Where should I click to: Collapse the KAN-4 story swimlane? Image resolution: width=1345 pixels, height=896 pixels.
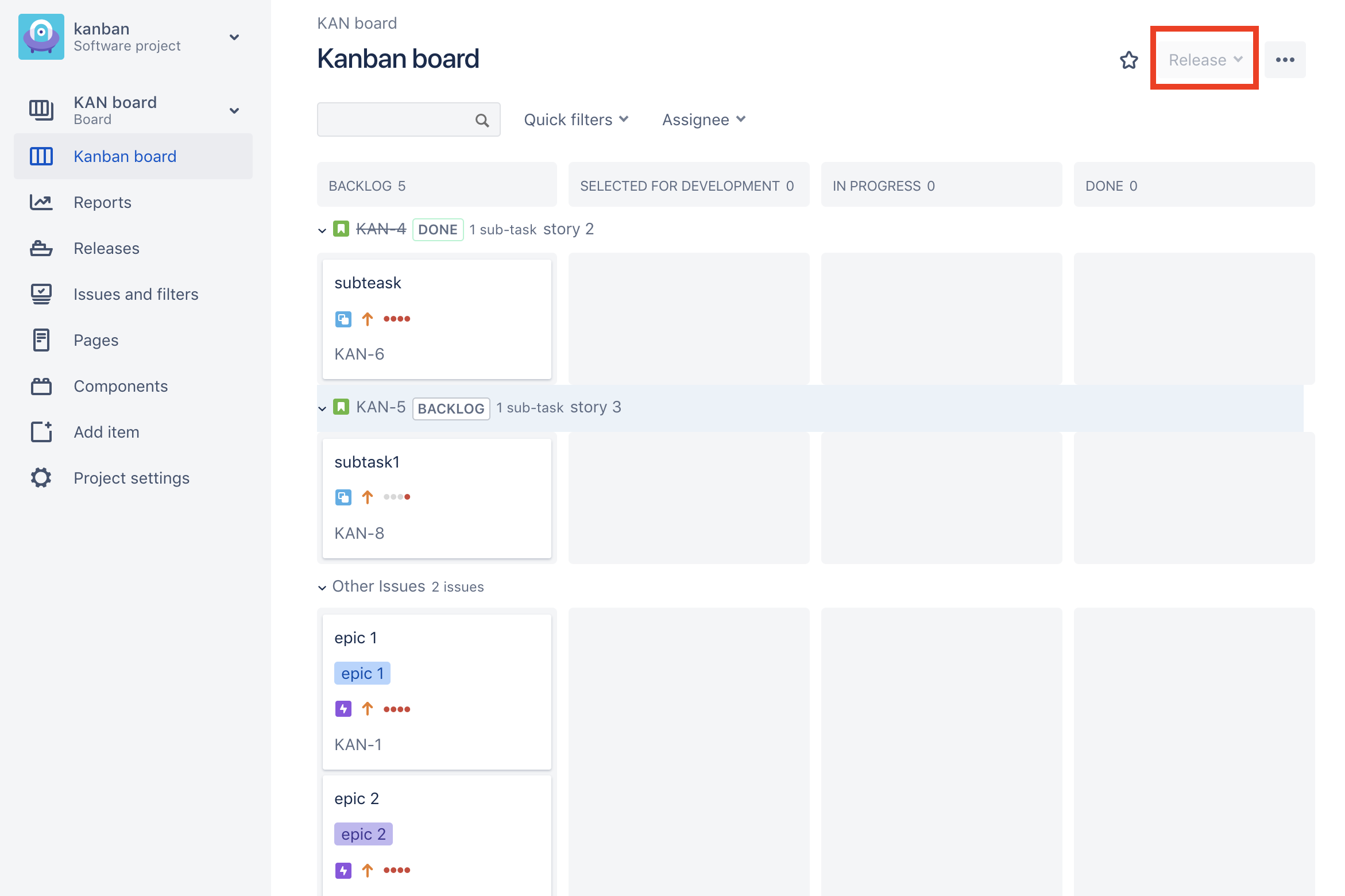[x=322, y=230]
